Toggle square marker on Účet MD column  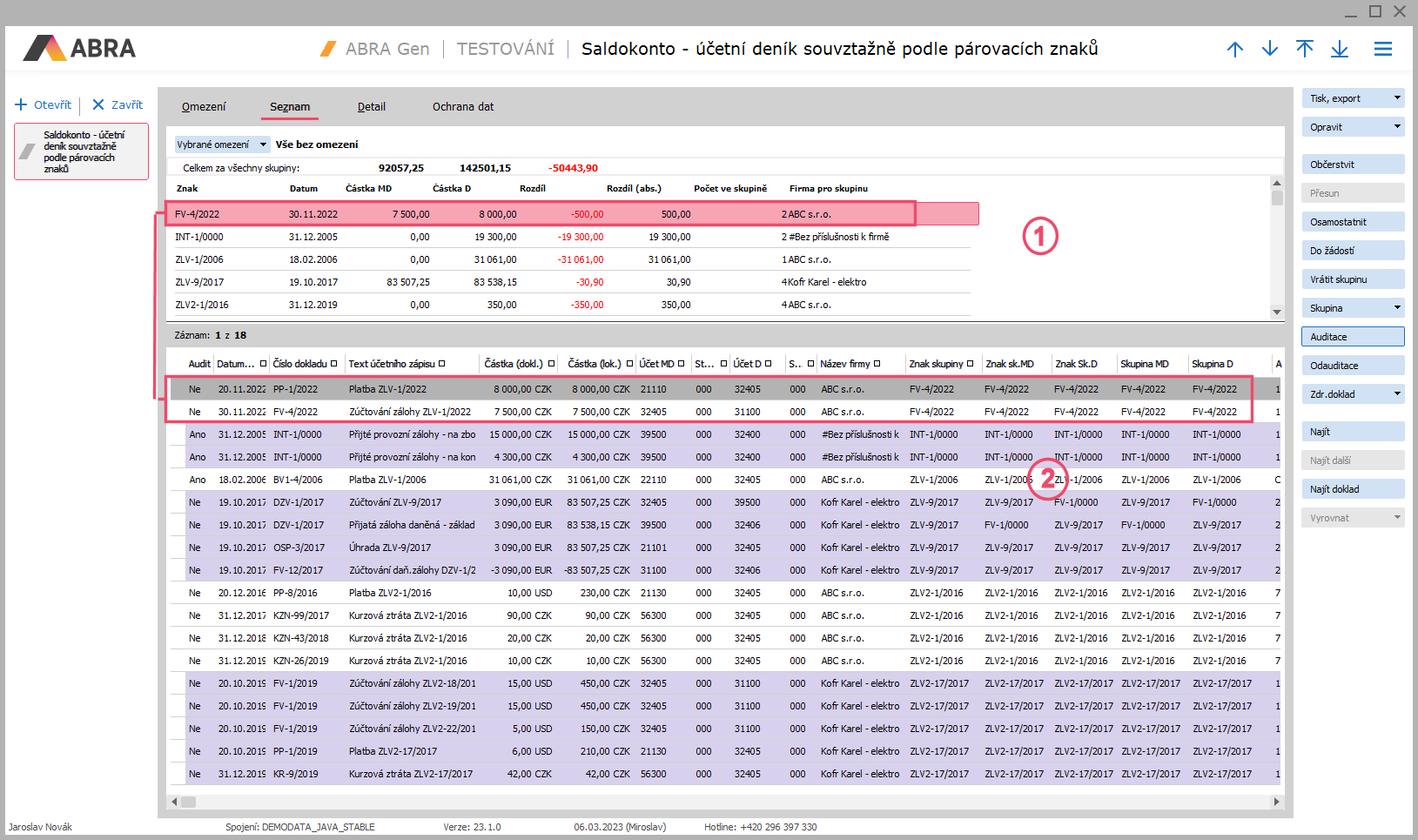point(681,364)
